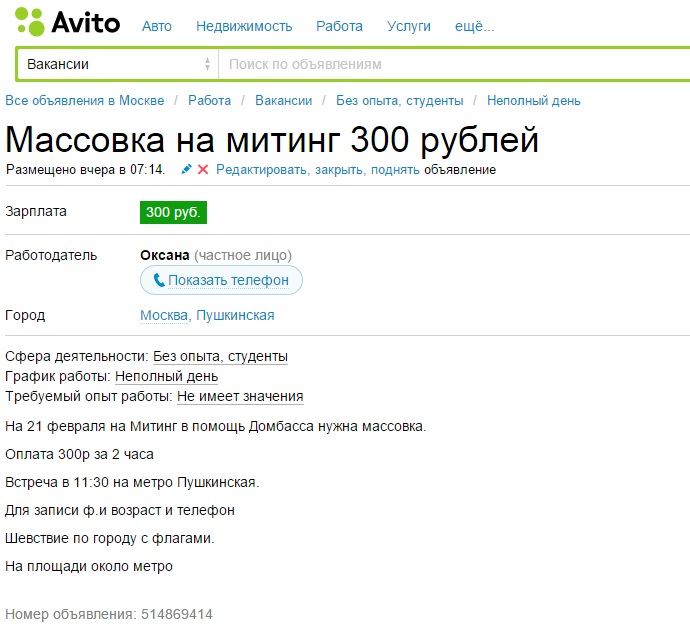Click the поднять listing link
690x635 pixels.
pos(395,170)
